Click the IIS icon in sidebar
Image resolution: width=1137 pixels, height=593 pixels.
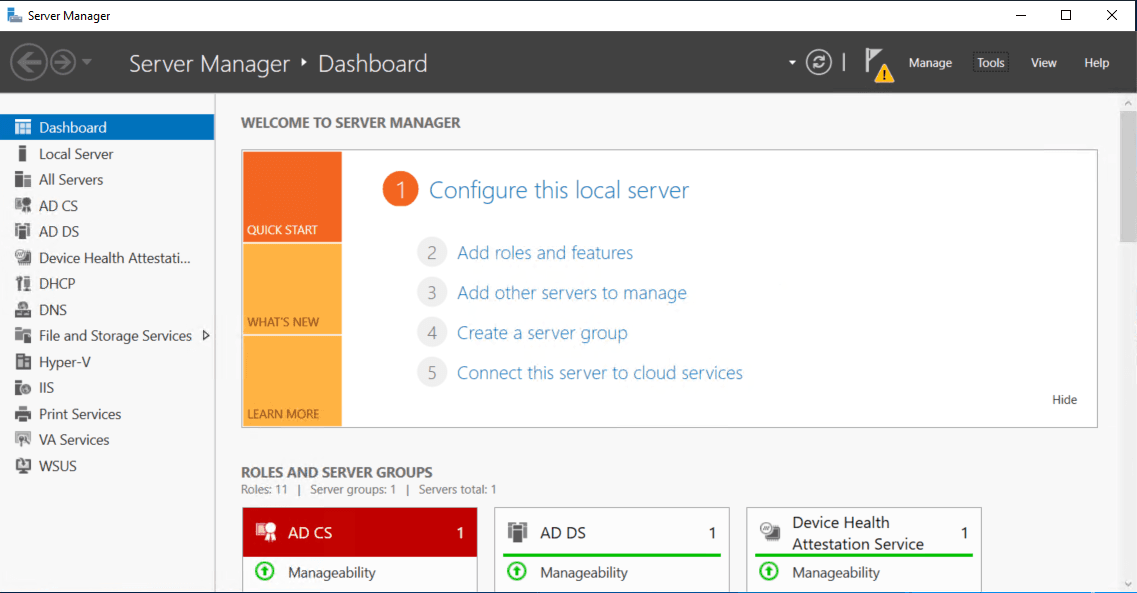[23, 388]
